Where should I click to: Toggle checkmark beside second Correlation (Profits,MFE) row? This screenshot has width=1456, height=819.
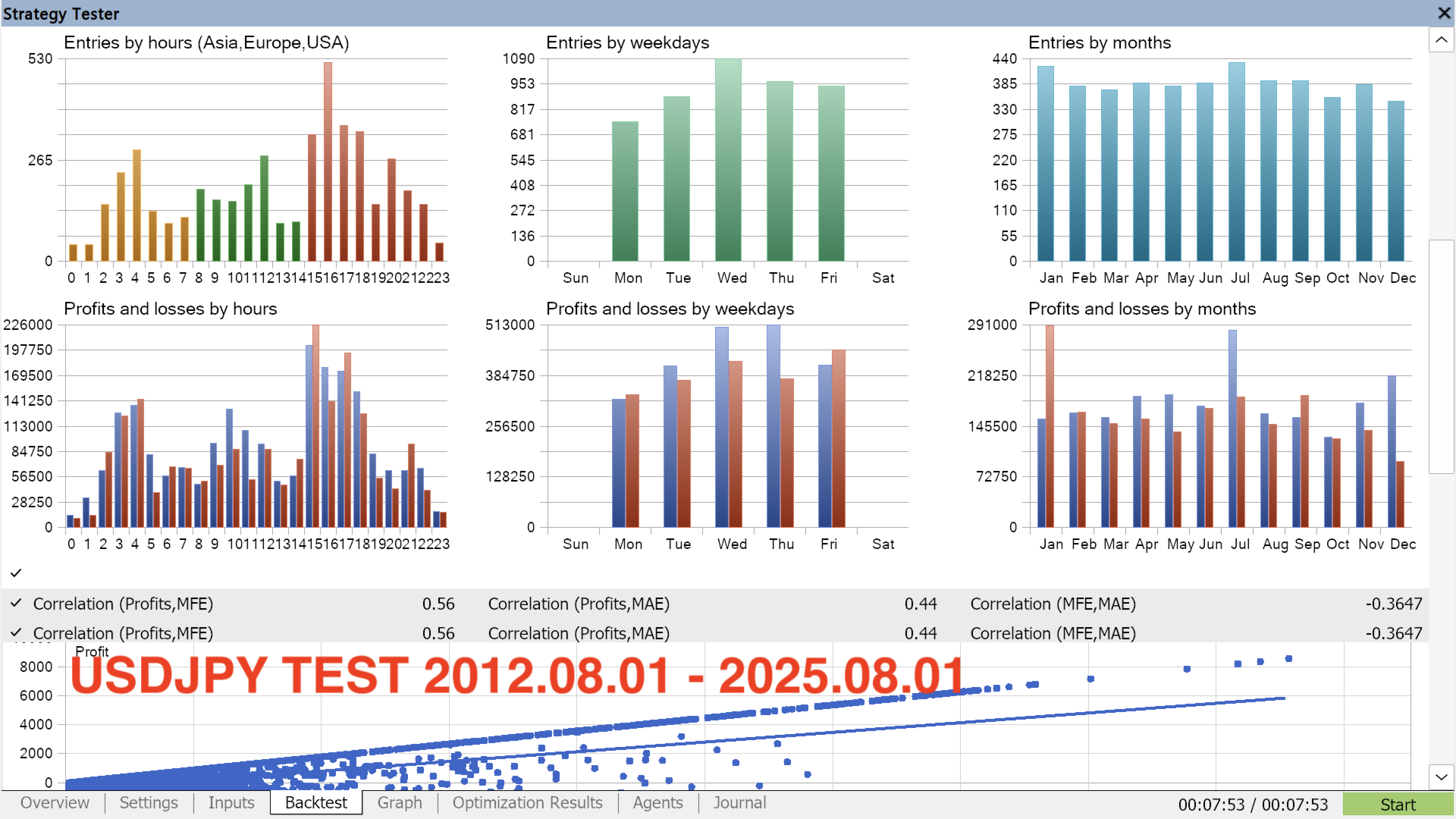(x=16, y=632)
